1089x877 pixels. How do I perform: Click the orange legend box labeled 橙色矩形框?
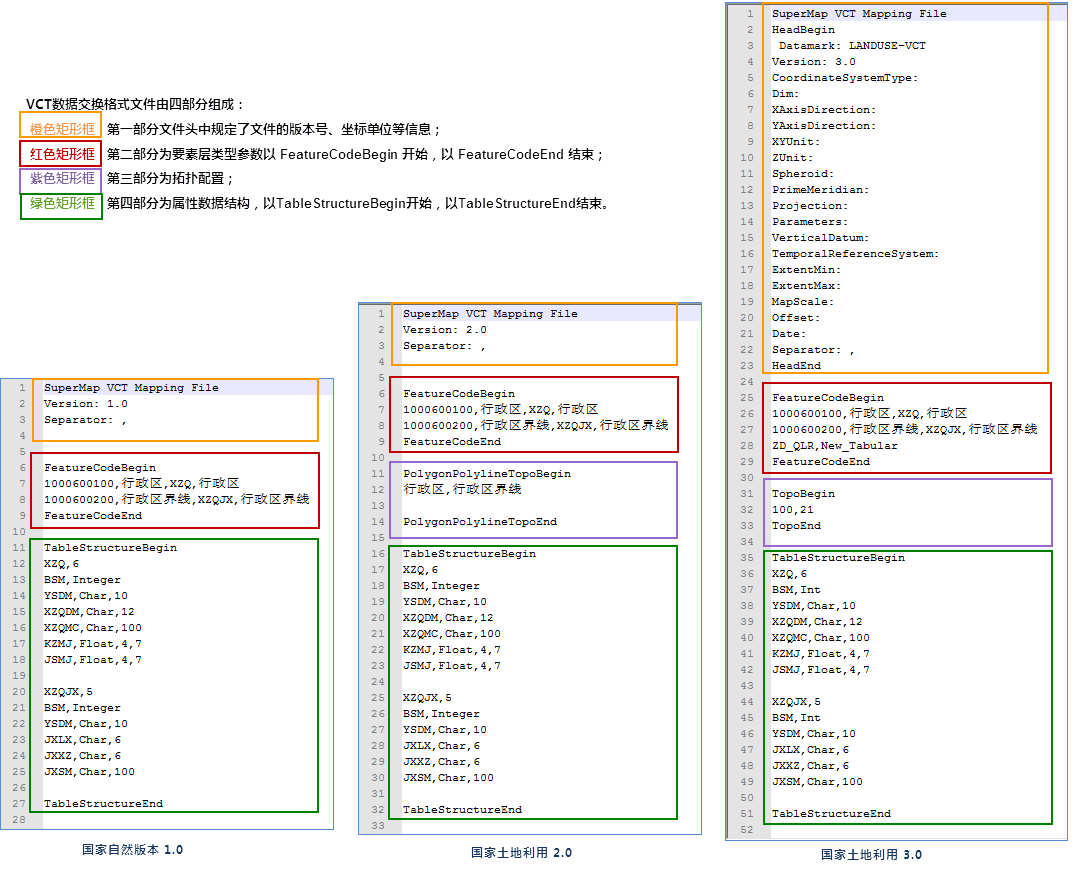point(61,129)
